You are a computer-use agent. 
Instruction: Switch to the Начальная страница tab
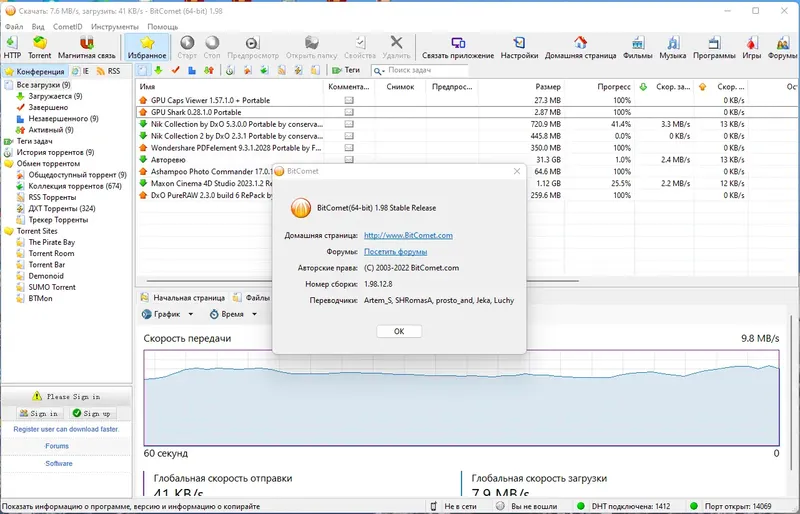coord(183,298)
